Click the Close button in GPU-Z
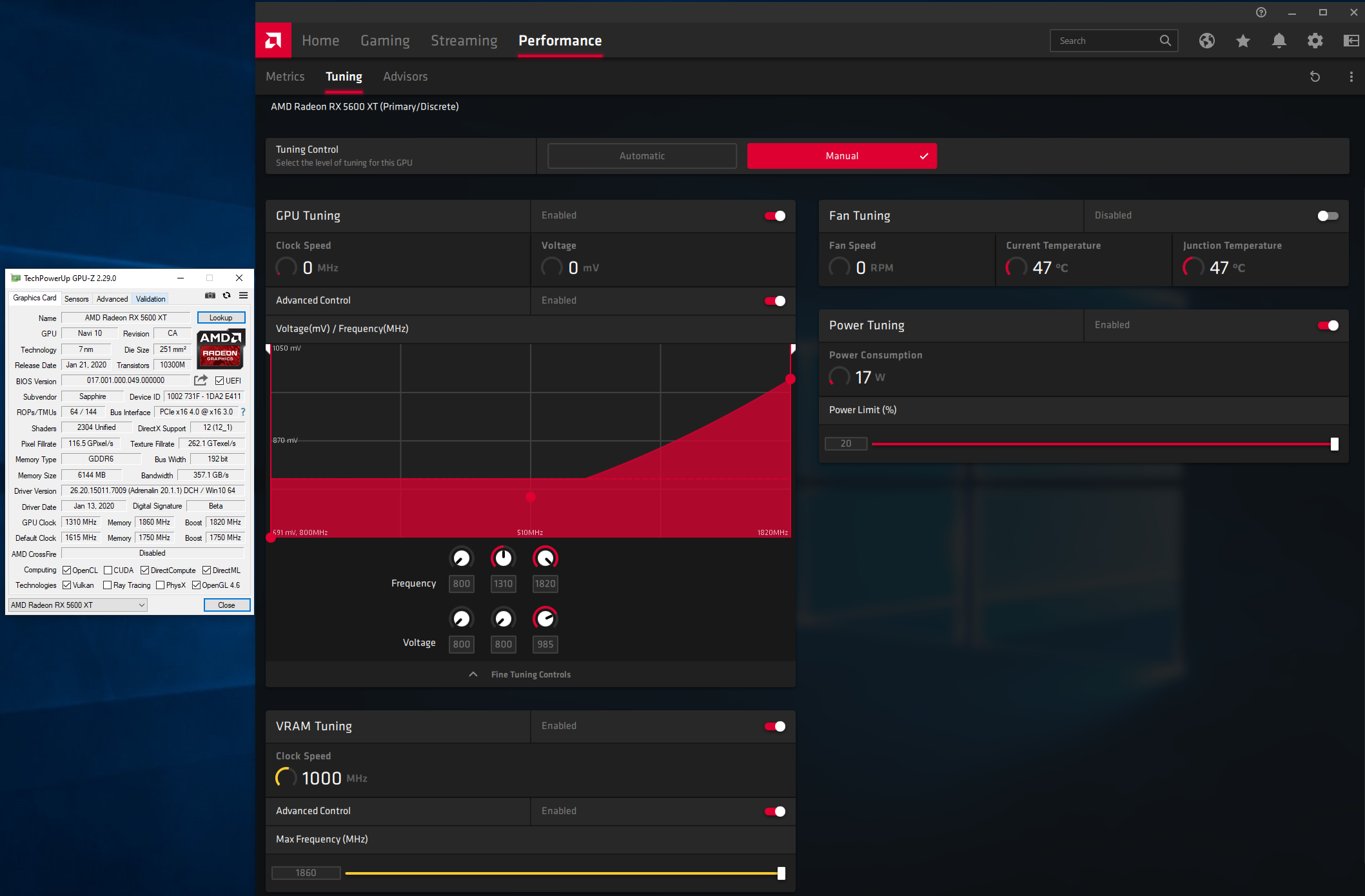 point(226,605)
